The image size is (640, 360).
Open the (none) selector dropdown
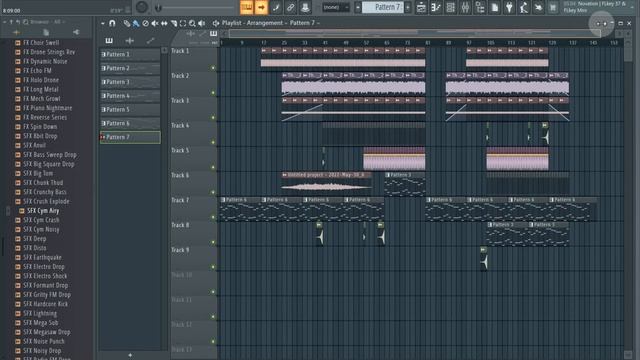tap(336, 7)
